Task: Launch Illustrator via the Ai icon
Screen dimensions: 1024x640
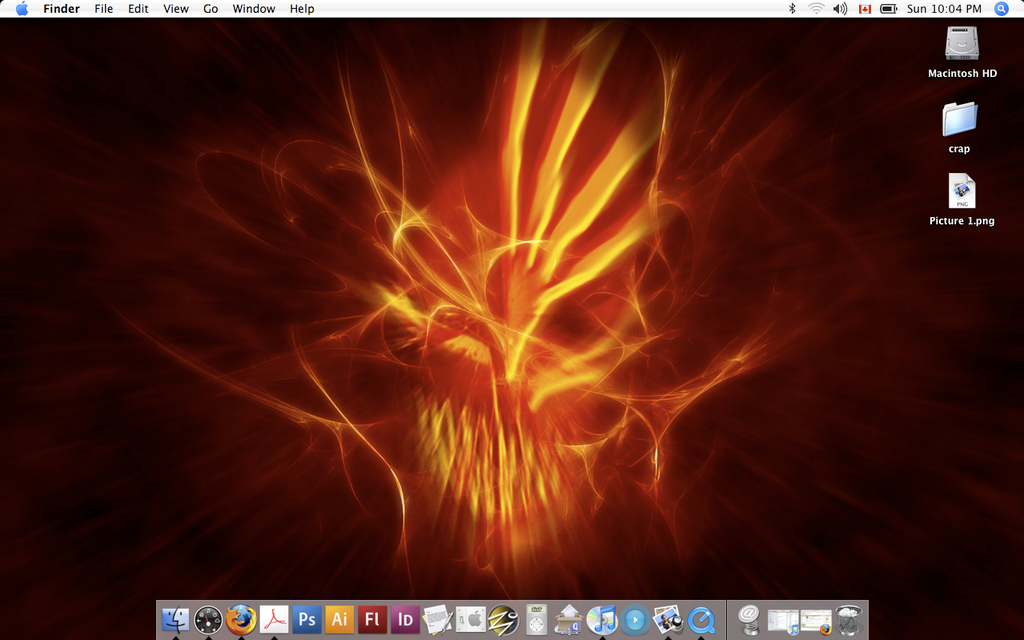Action: (340, 620)
